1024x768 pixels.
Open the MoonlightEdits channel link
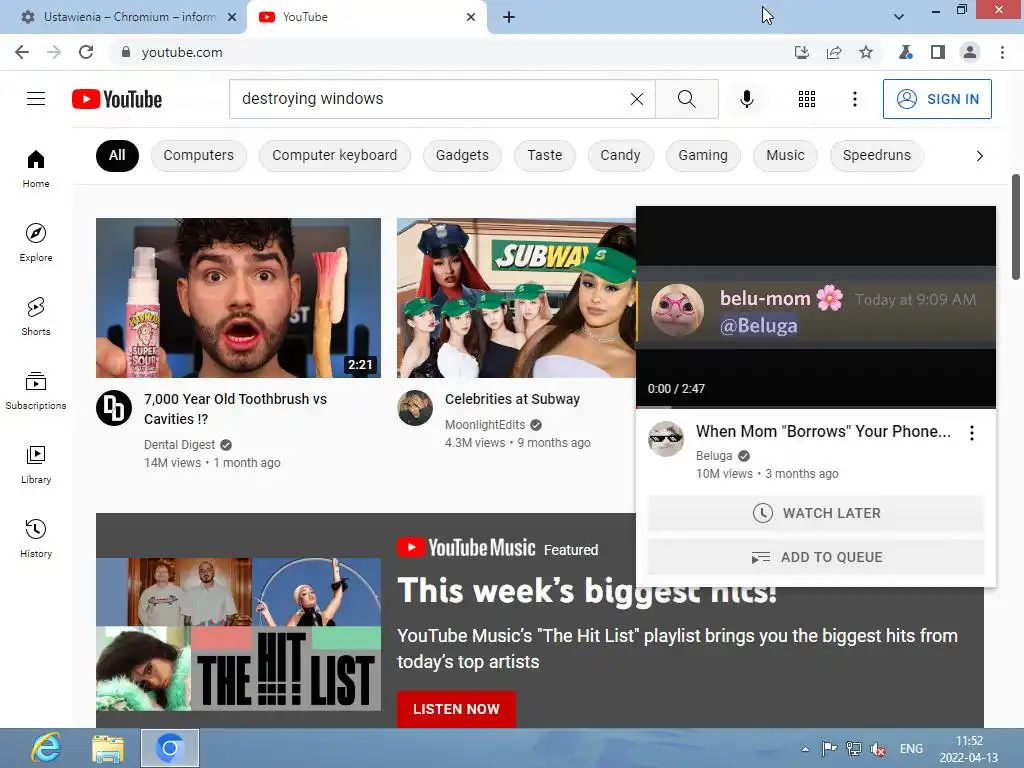pos(485,425)
